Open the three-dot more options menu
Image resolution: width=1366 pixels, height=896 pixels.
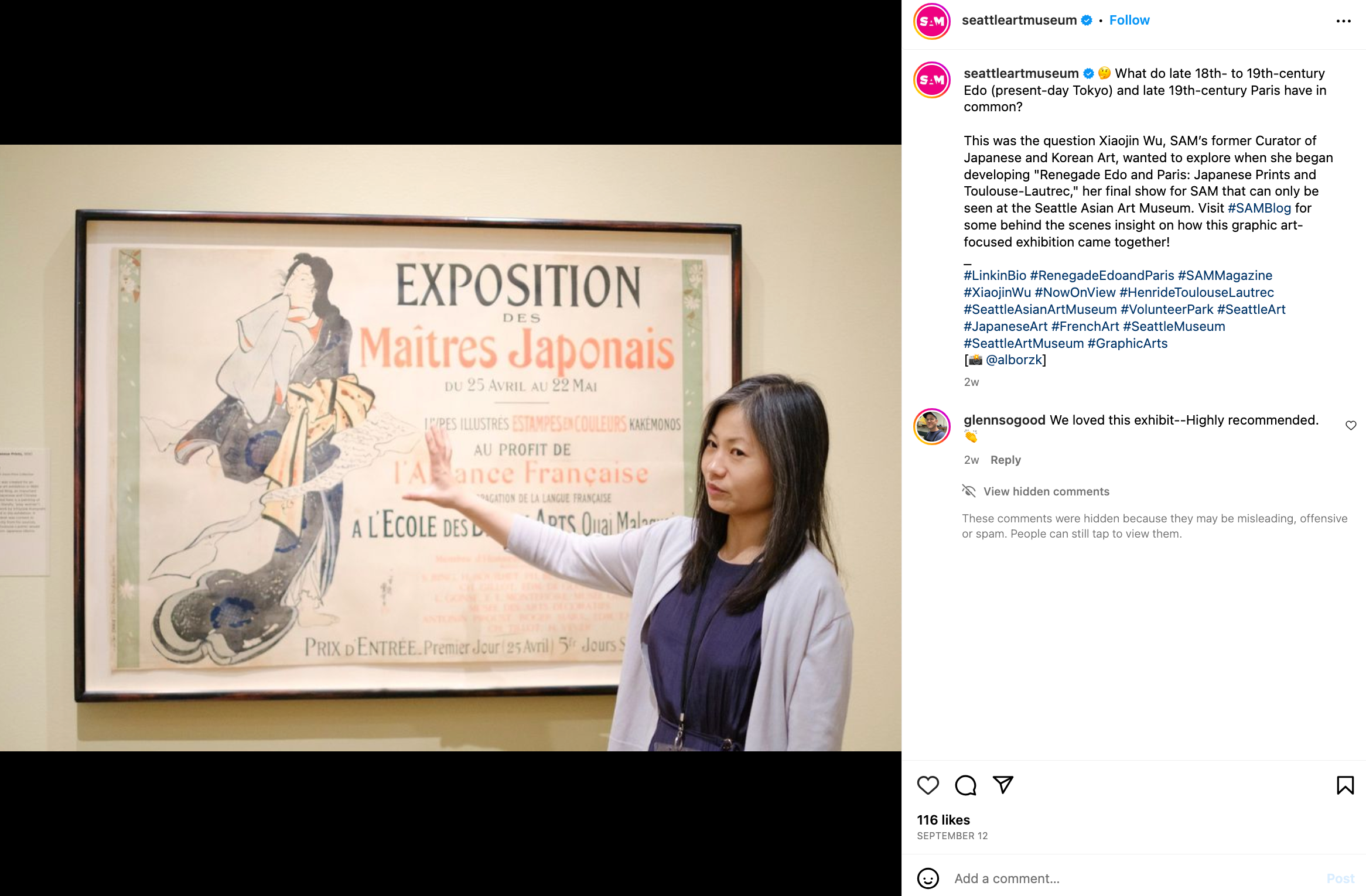pos(1343,21)
